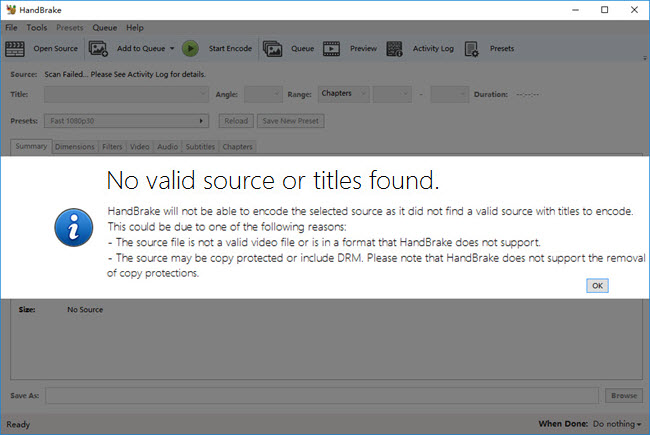Click the 'No valid source or titles found' heading
Image resolution: width=650 pixels, height=435 pixels.
pos(273,180)
